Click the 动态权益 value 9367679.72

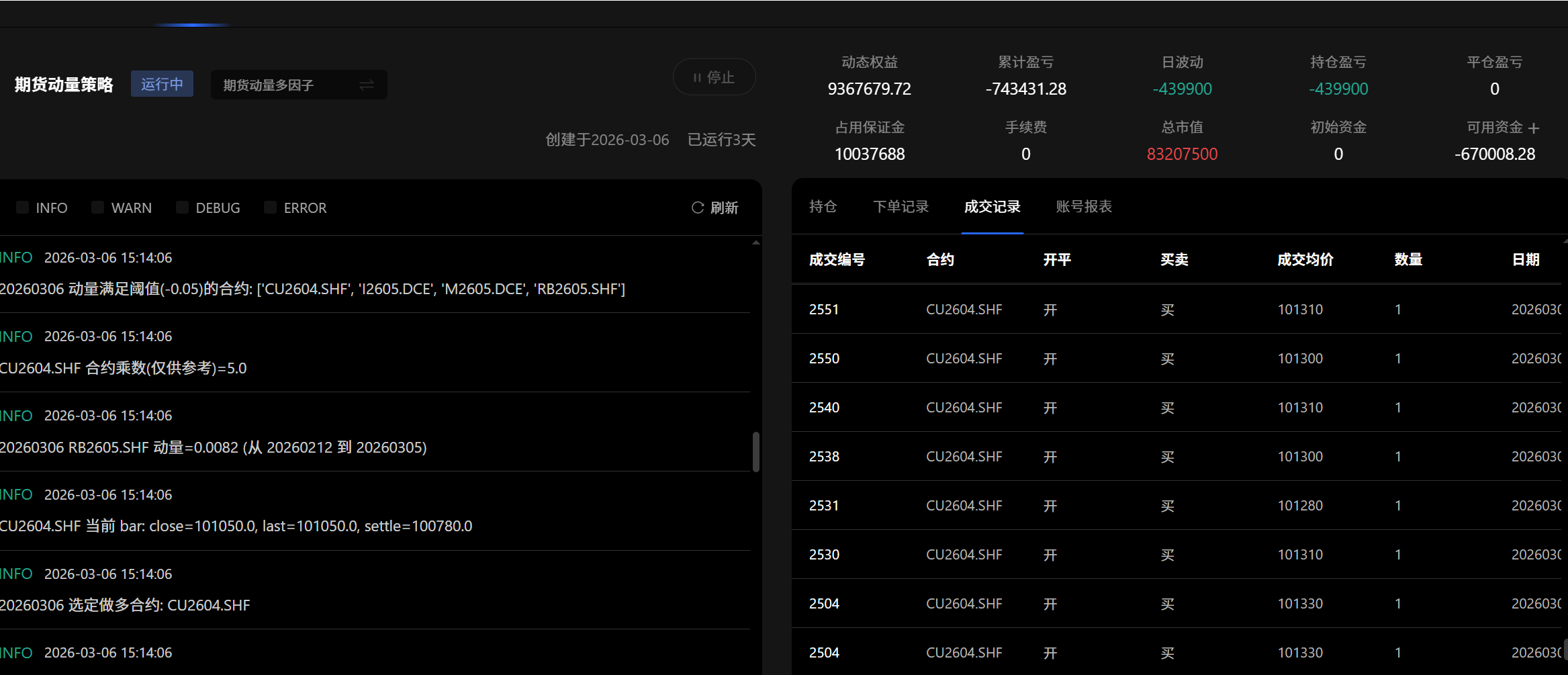tap(869, 89)
